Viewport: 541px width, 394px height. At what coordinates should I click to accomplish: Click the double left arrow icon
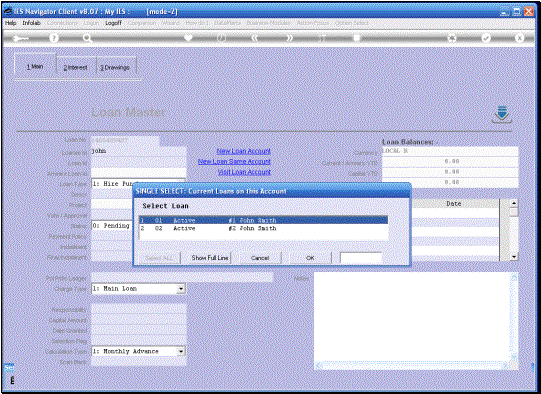pos(255,38)
